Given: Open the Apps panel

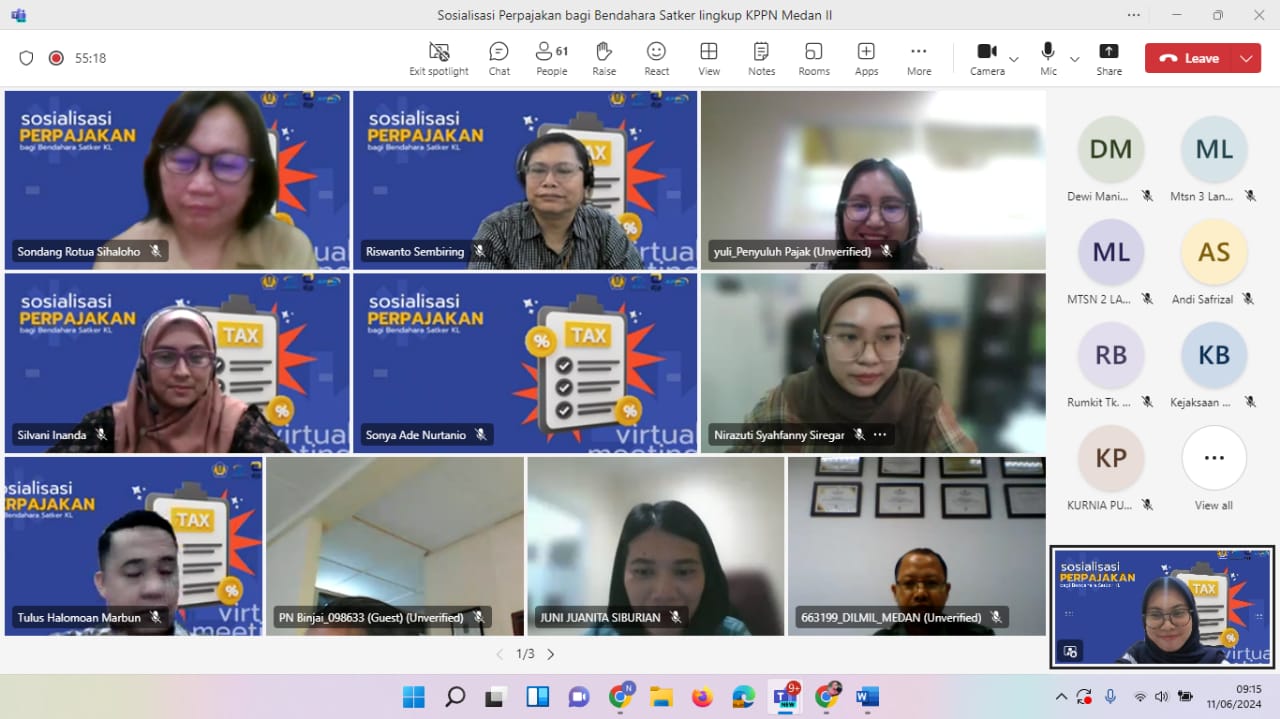Looking at the screenshot, I should [866, 58].
